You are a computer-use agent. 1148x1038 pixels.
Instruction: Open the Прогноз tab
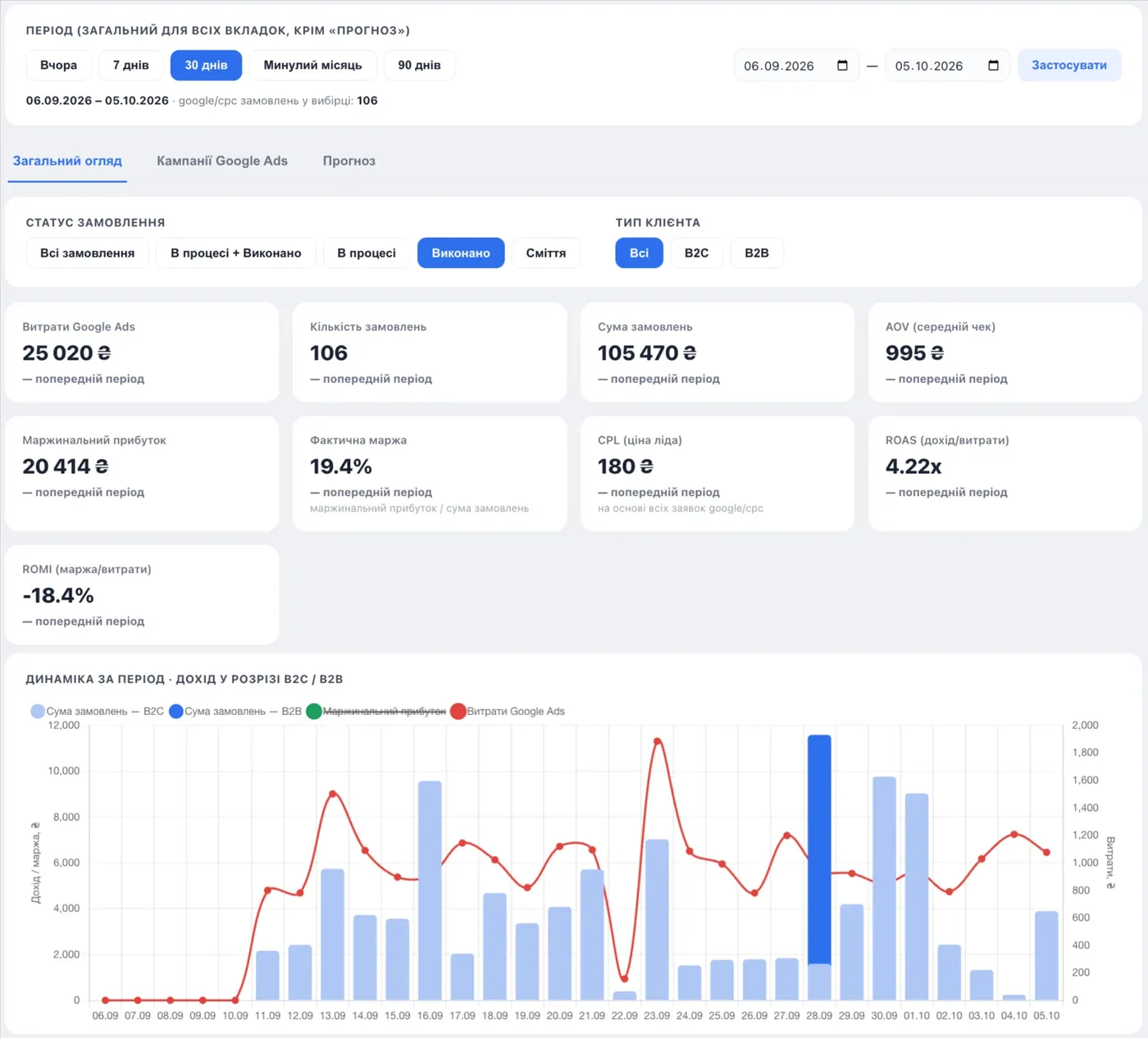[349, 161]
